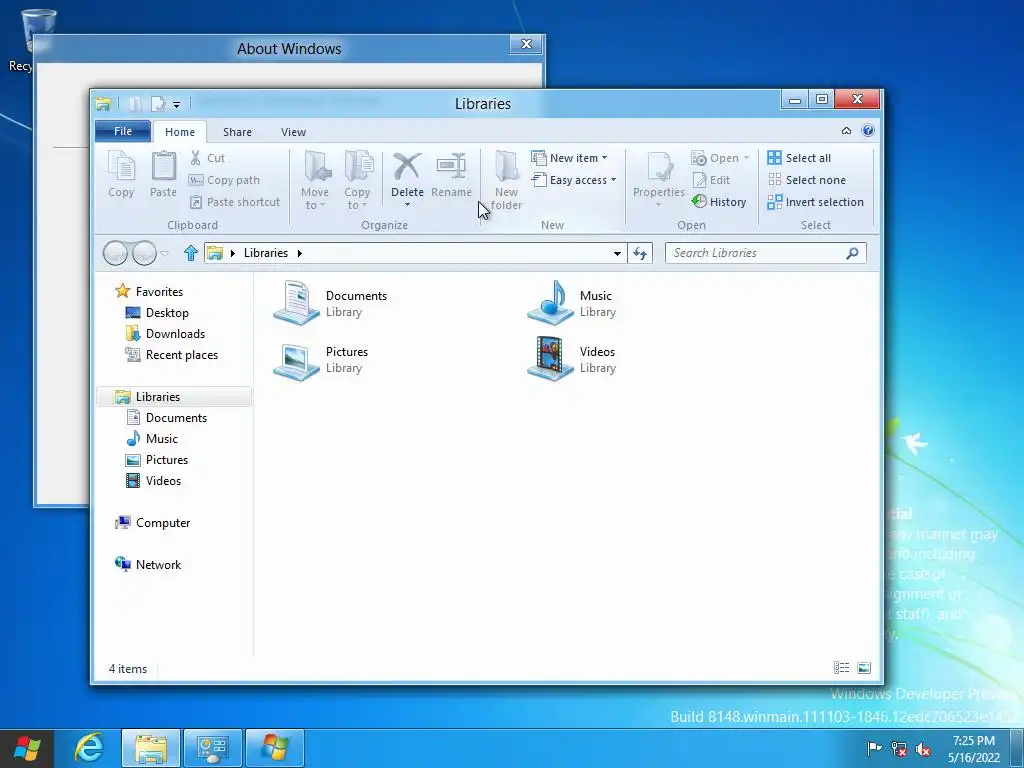Open Explorer help question mark icon
This screenshot has width=1024, height=768.
[x=868, y=131]
